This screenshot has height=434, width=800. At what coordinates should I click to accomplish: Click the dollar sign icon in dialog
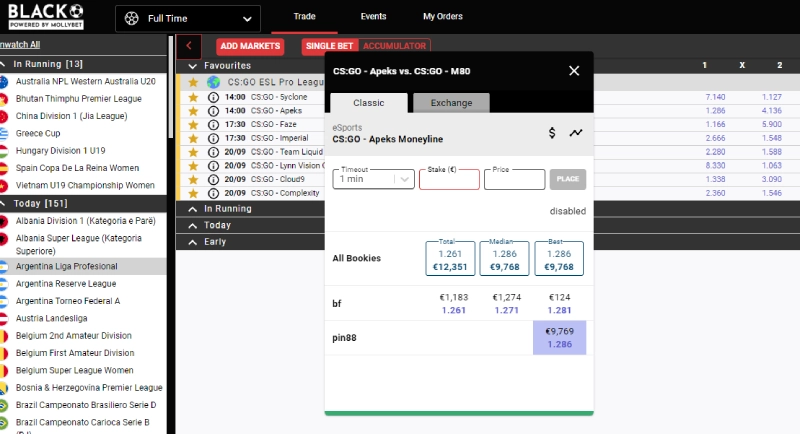coord(552,133)
